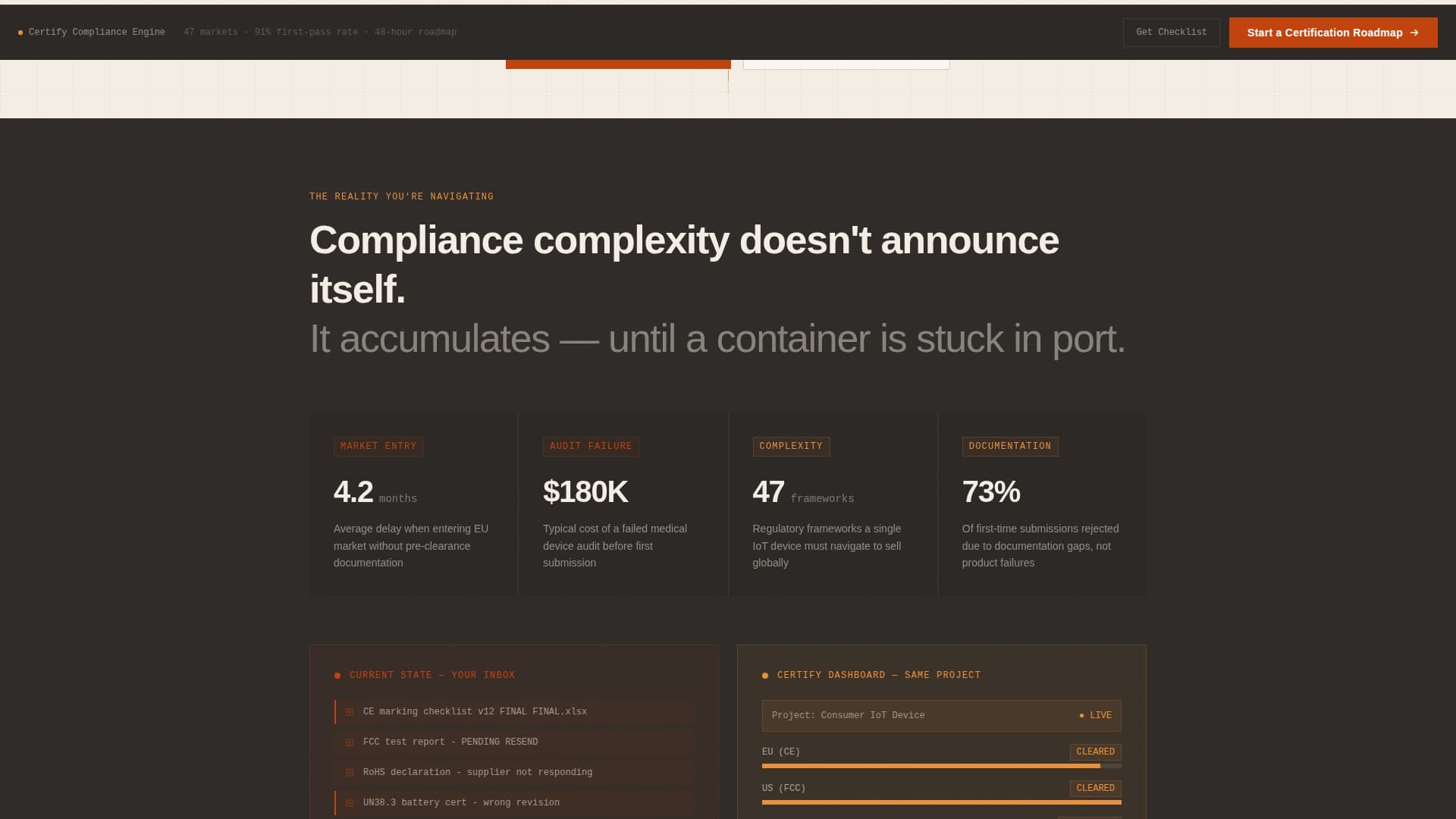Image resolution: width=1456 pixels, height=819 pixels.
Task: Expand the CE marking checklist v12 entry
Action: pyautogui.click(x=475, y=711)
